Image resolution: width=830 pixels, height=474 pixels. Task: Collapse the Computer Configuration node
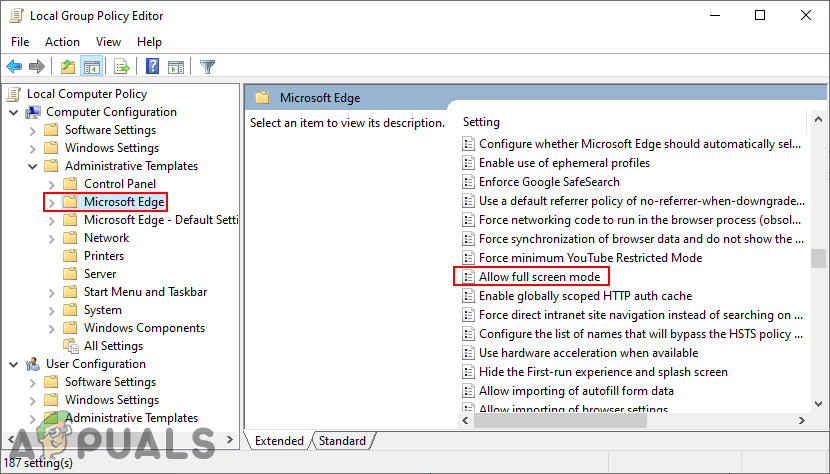(15, 112)
